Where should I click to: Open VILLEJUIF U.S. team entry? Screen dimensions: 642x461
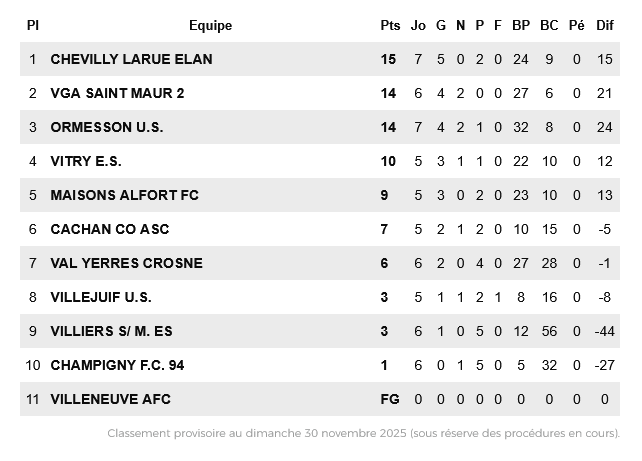coord(101,297)
